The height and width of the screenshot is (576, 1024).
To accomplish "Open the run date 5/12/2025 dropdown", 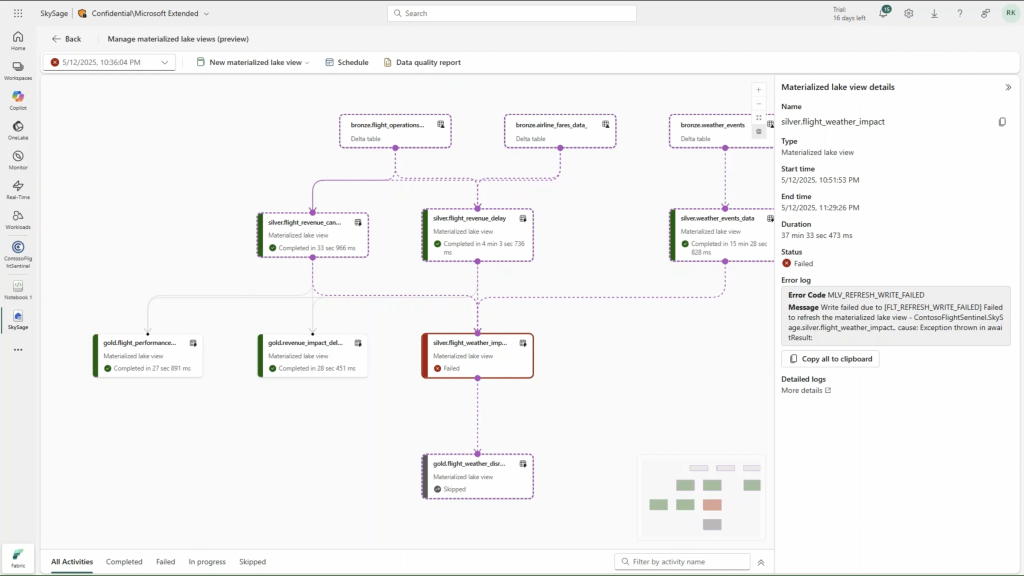I will pos(109,62).
